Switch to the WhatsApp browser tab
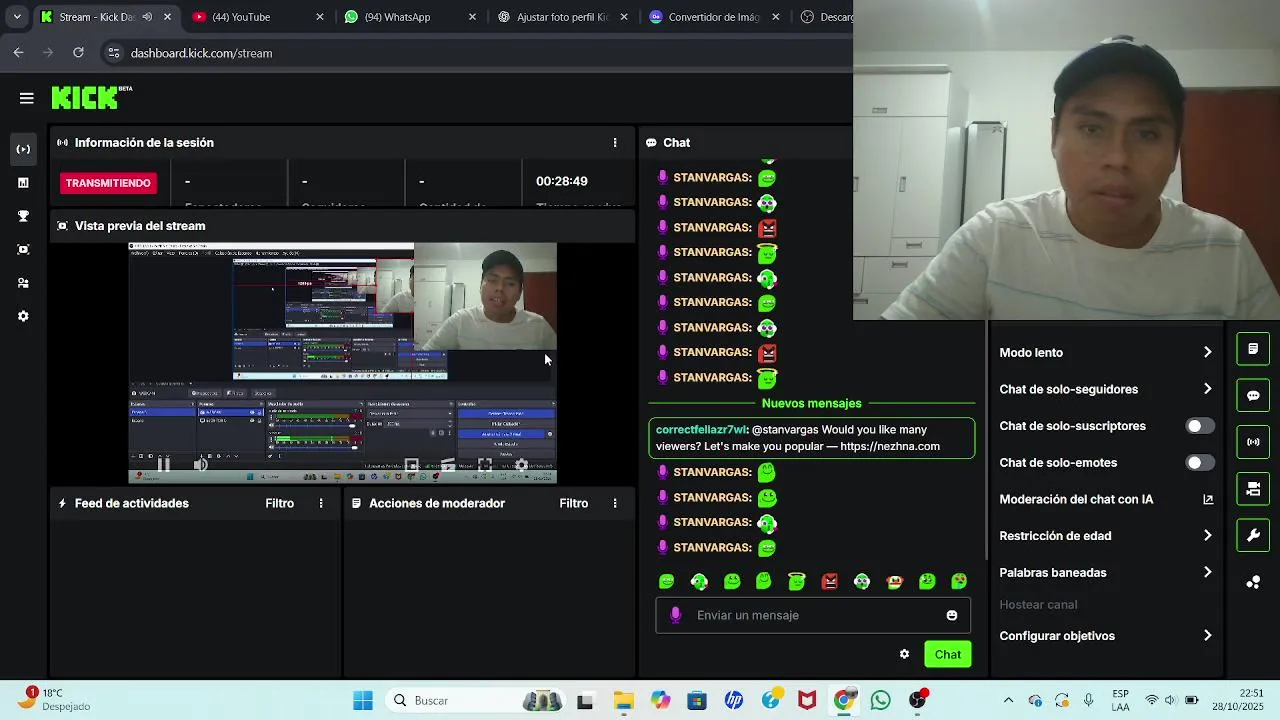The width and height of the screenshot is (1280, 720). [410, 17]
